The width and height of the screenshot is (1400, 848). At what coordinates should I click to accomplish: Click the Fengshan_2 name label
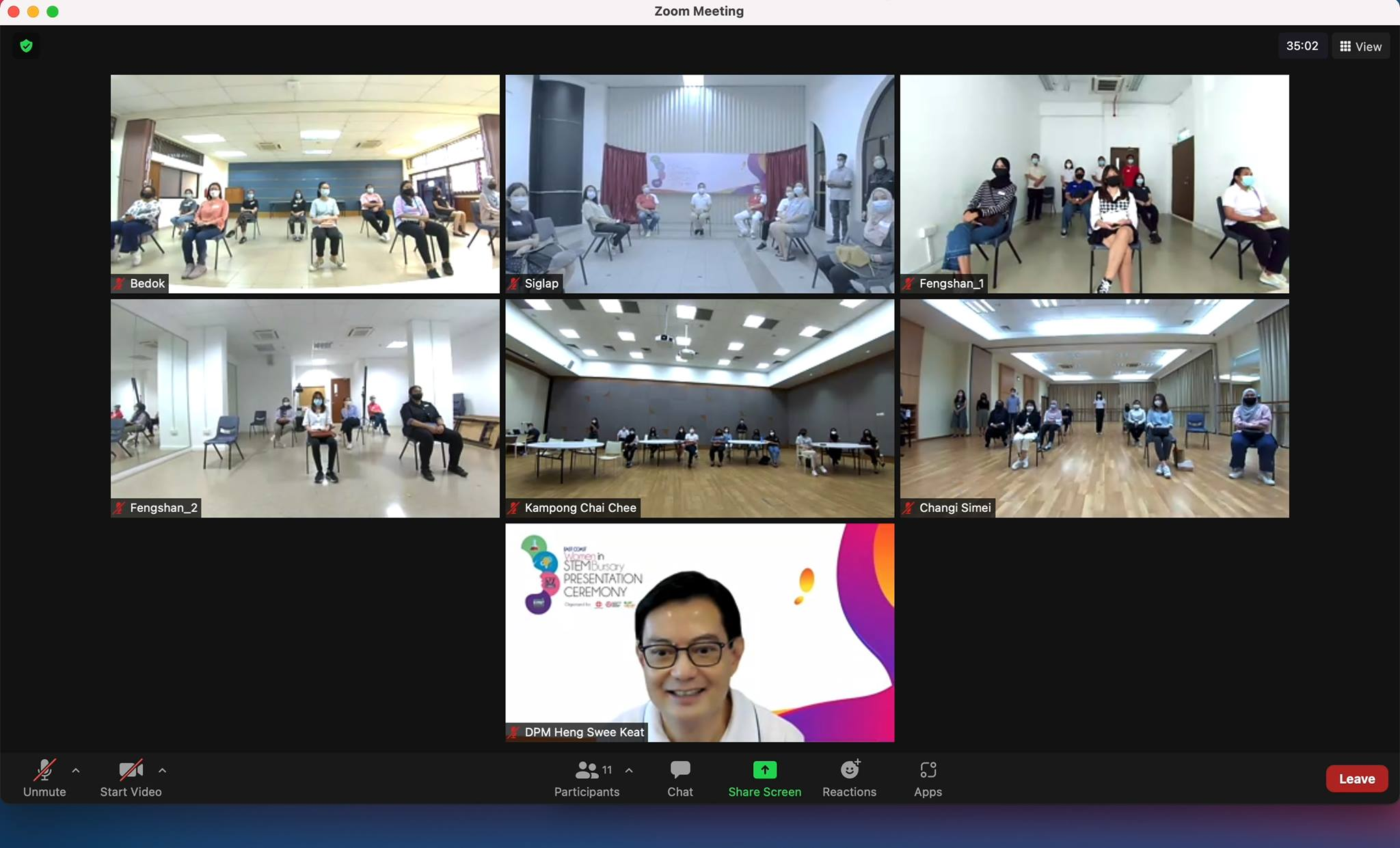pos(163,508)
